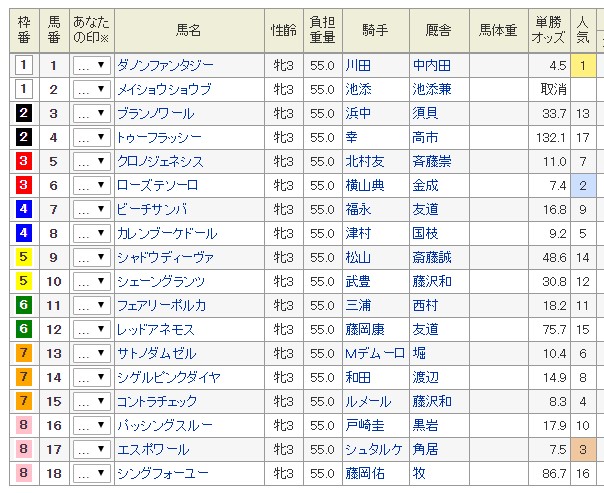The width and height of the screenshot is (604, 493).
Task: Open mark dropdown for horse number 1
Action: click(x=92, y=65)
